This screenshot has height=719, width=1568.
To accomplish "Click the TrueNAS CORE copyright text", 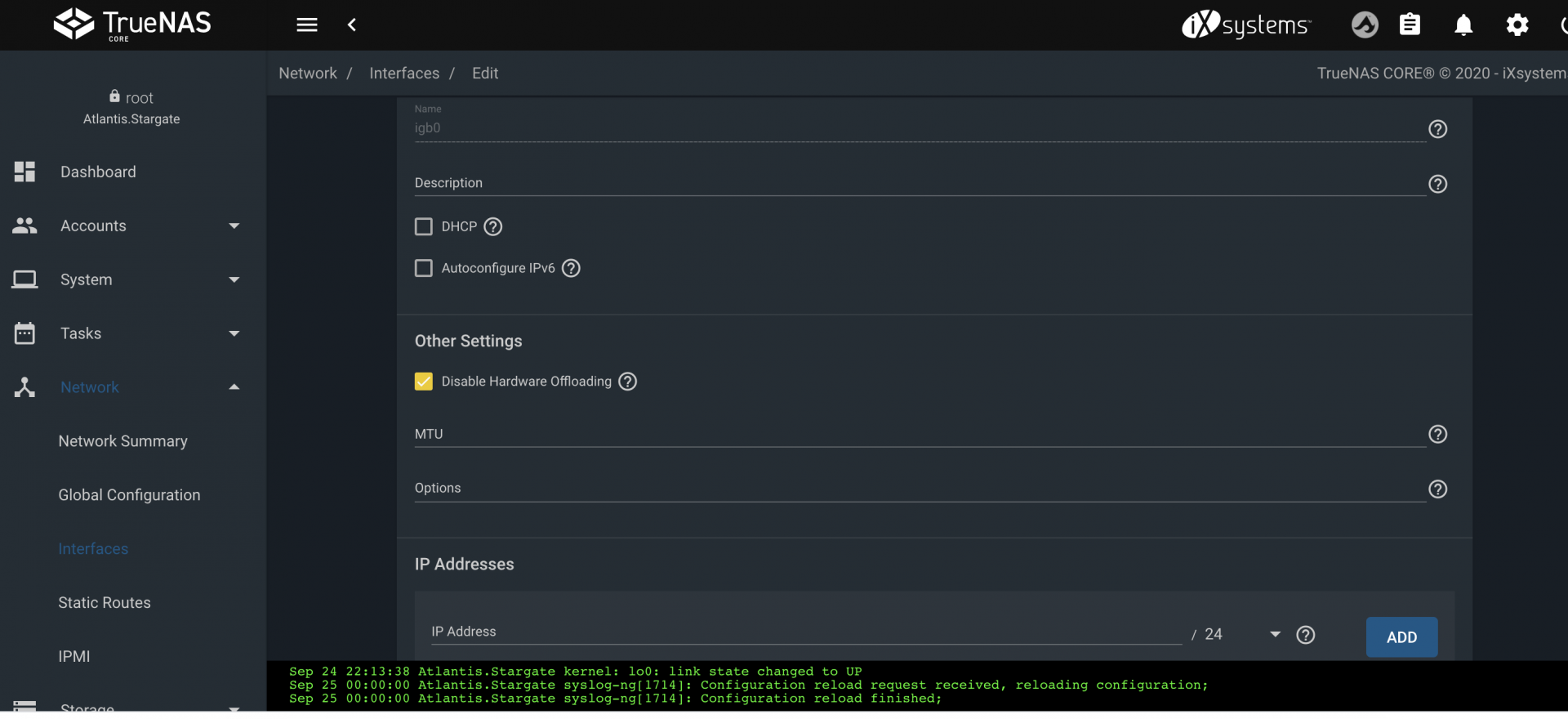I will [x=1442, y=74].
